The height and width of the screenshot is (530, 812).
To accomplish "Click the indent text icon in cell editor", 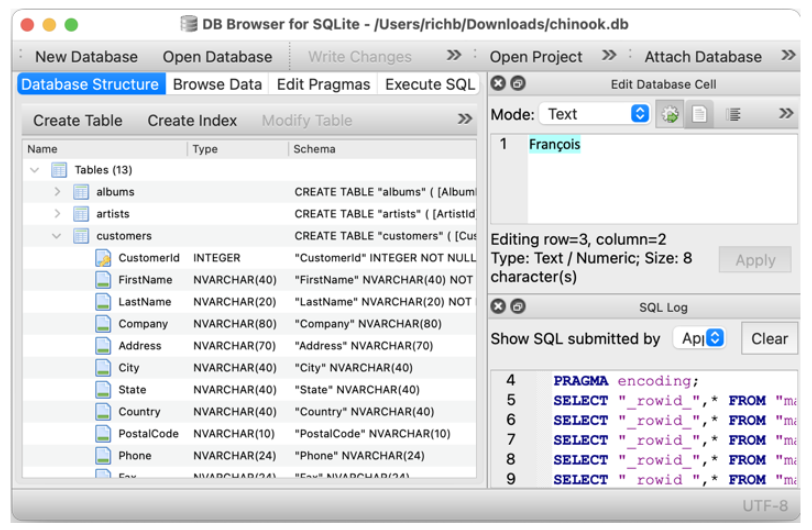I will pos(733,114).
